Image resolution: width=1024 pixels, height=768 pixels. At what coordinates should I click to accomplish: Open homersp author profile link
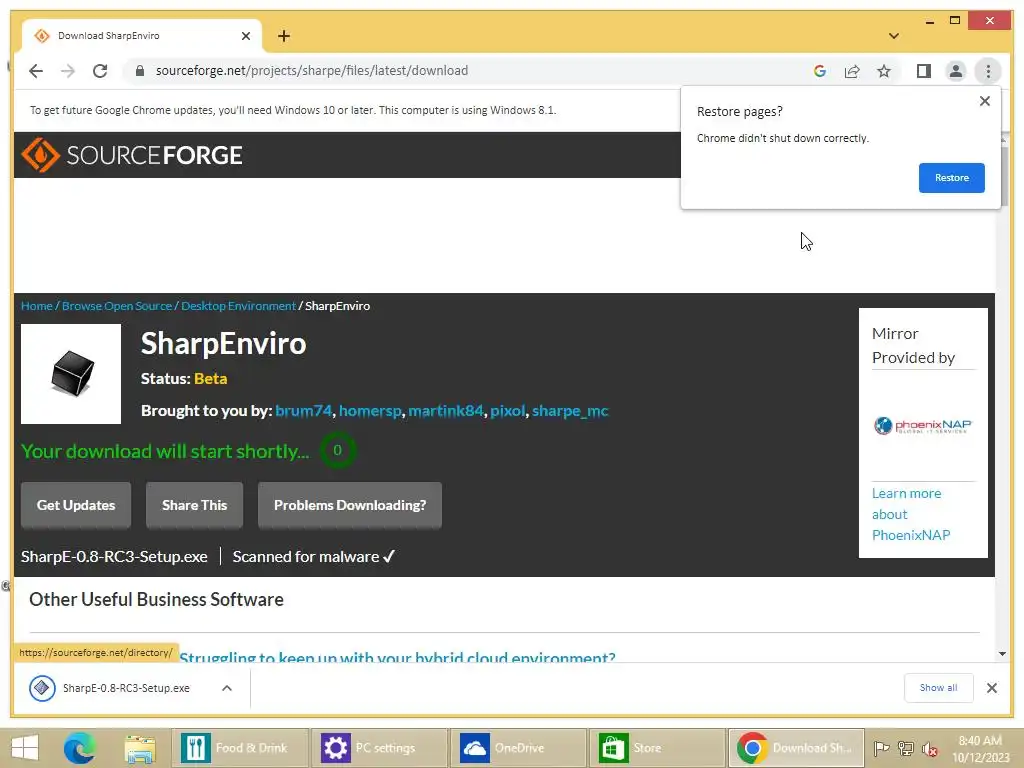(x=370, y=411)
